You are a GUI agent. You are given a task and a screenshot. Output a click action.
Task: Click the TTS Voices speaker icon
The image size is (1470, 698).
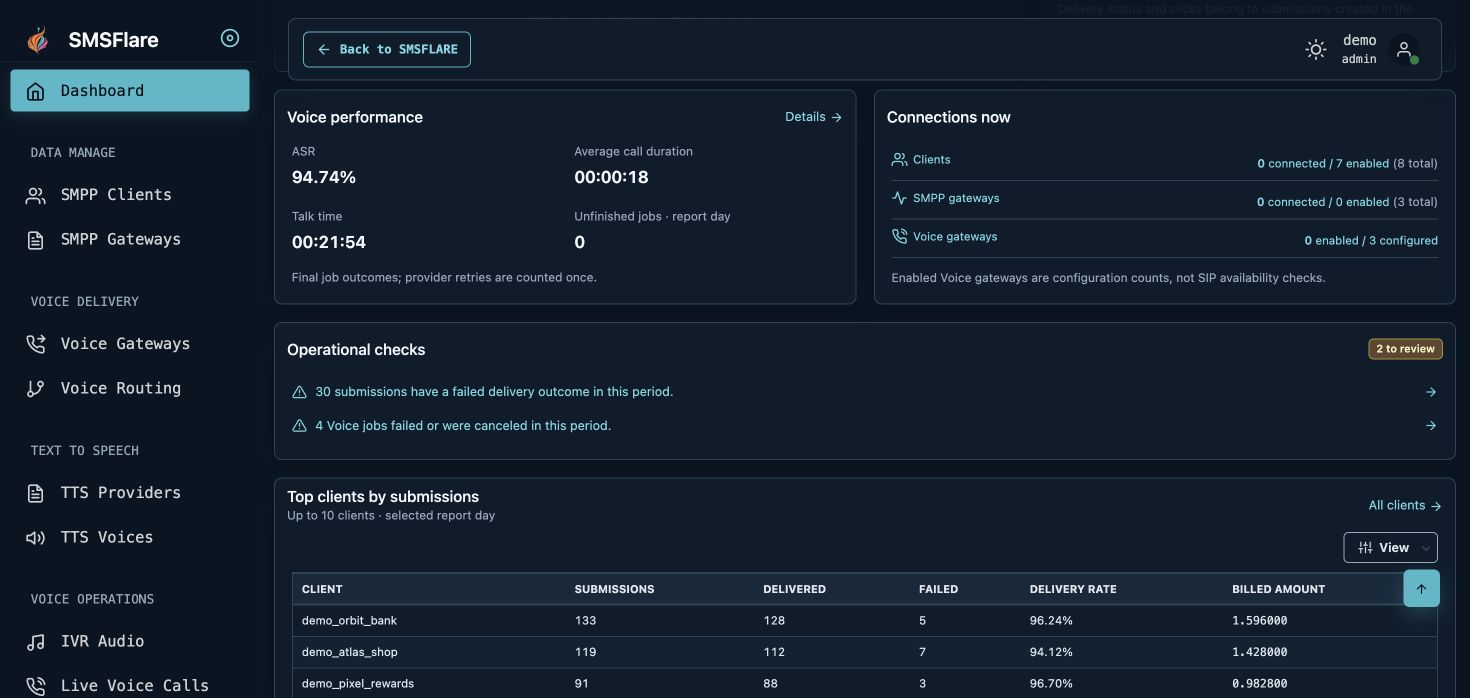coord(36,538)
